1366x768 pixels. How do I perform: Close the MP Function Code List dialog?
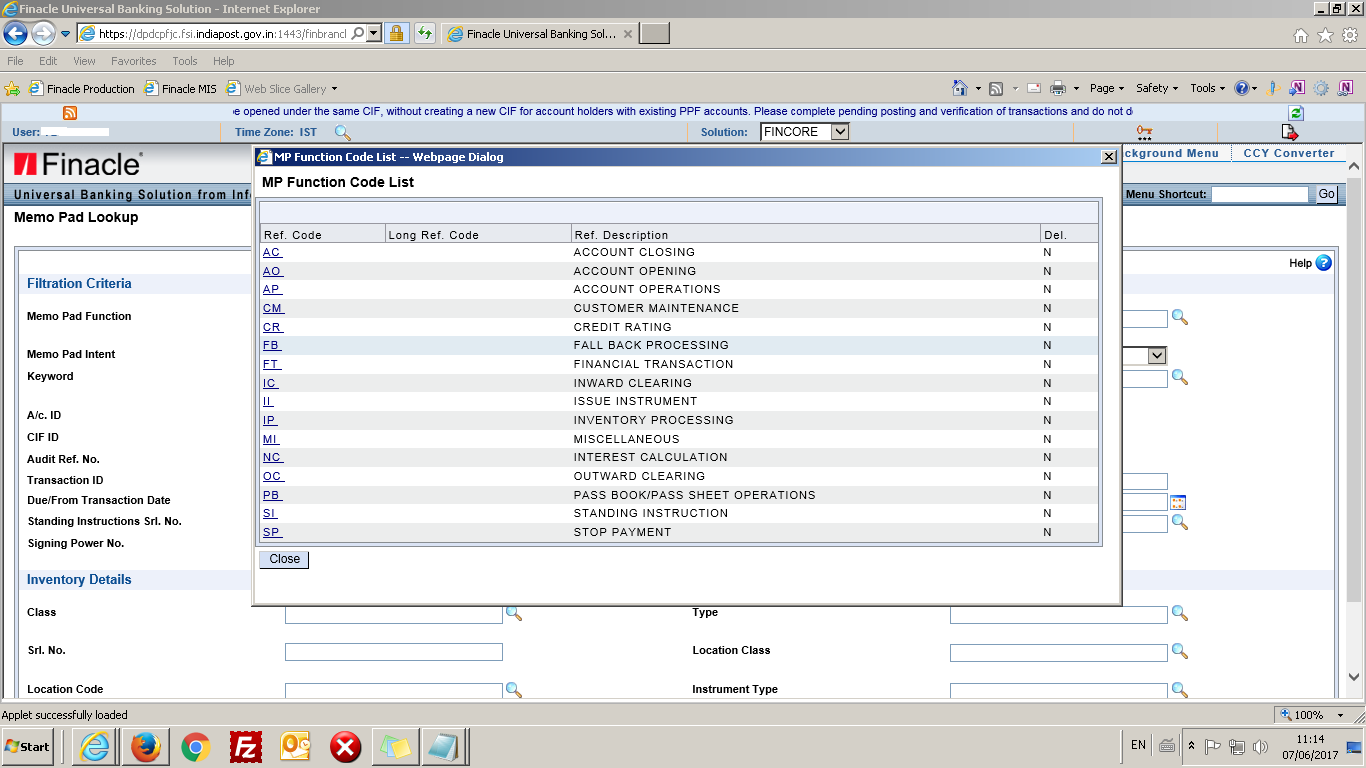pos(1109,157)
